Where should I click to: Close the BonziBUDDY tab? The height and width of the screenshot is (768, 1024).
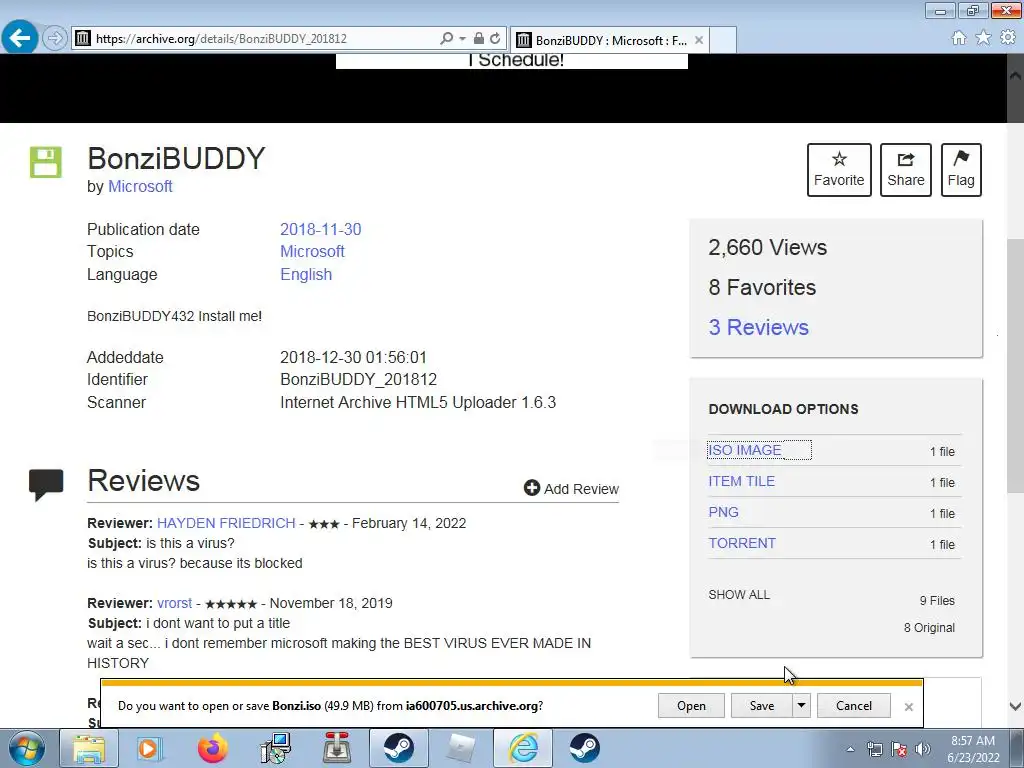click(x=699, y=40)
